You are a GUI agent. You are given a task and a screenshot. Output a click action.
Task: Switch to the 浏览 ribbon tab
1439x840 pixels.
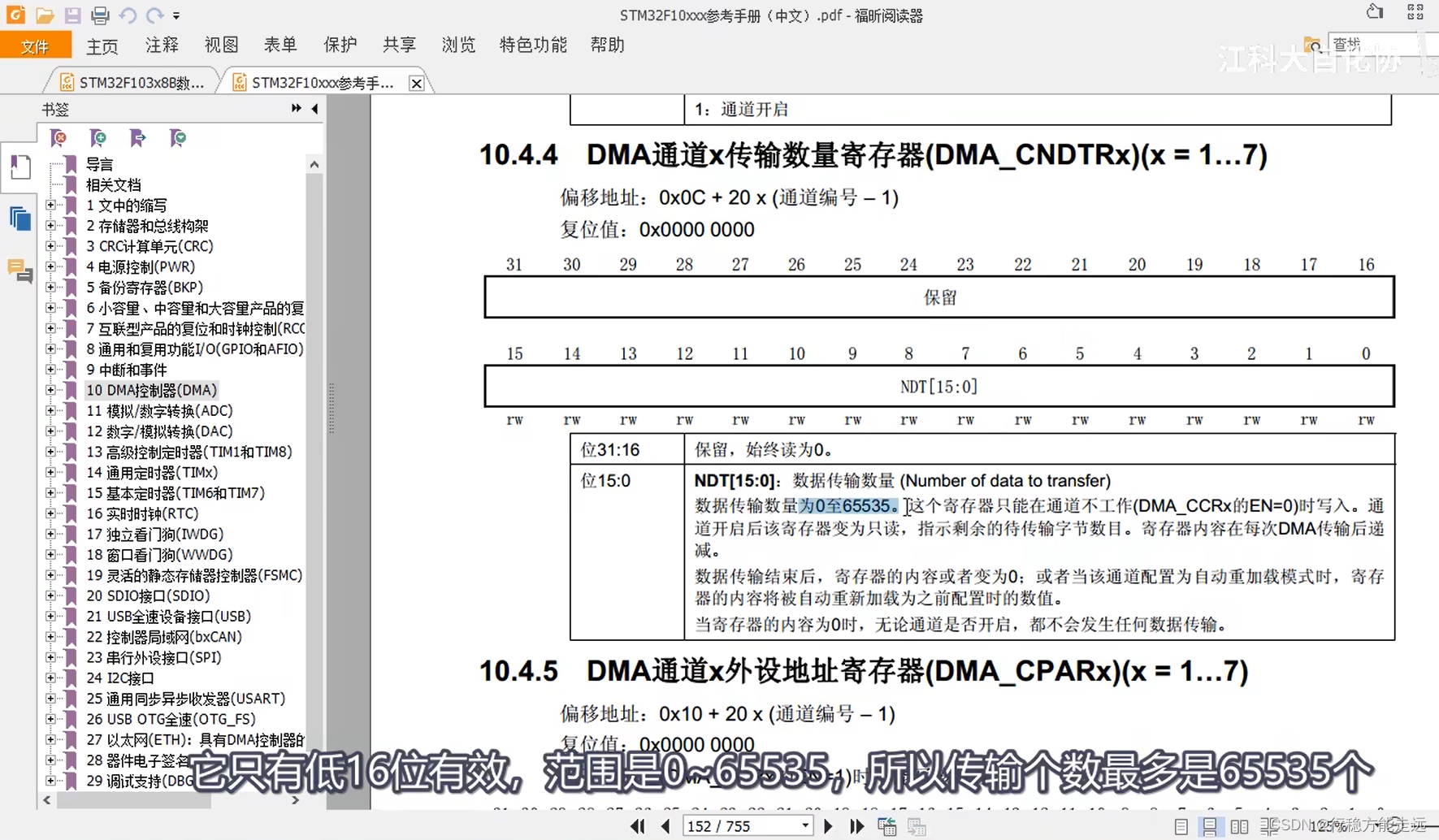pos(458,45)
